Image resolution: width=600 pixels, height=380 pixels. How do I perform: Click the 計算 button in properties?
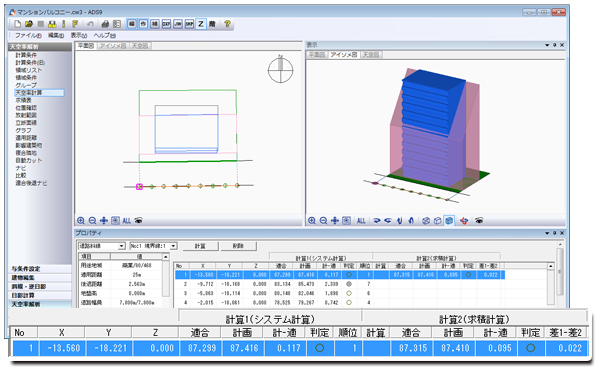pos(200,246)
